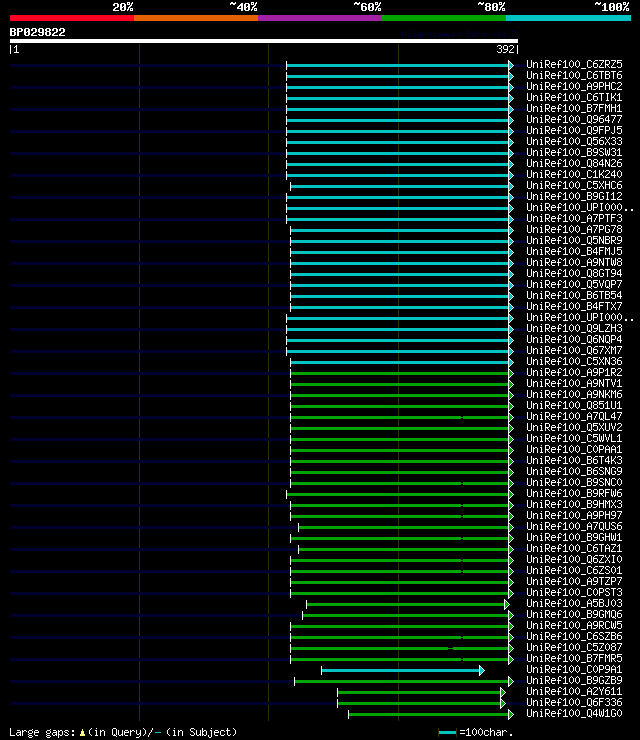Click the red 20% identity legend segment
640x740 pixels.
pyautogui.click(x=72, y=18)
